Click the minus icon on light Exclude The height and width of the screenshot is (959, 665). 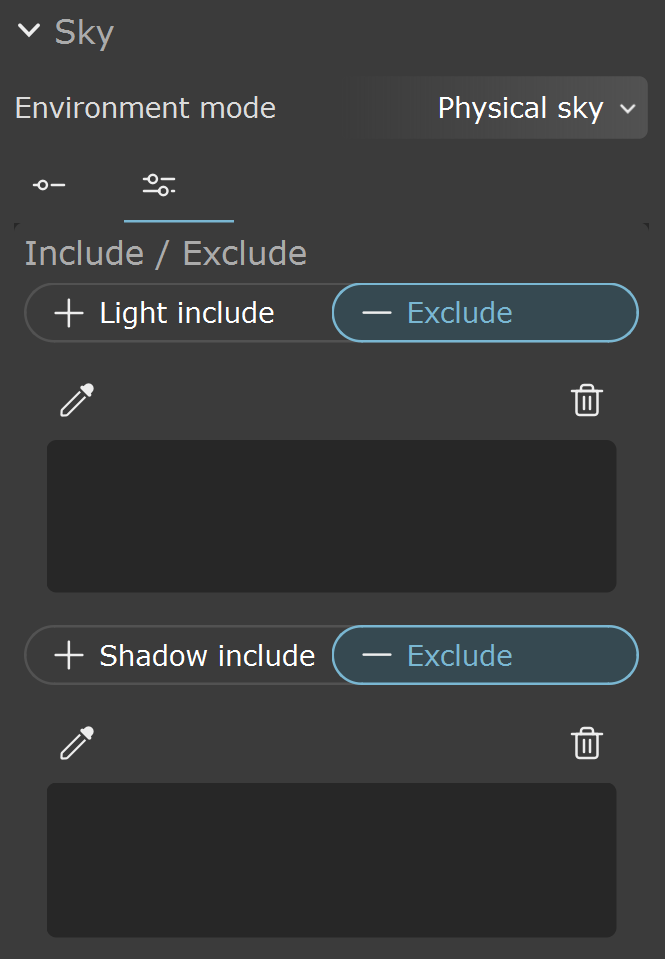[376, 313]
